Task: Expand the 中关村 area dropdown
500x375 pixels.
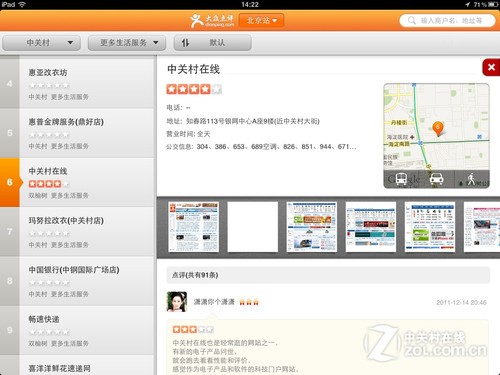Action: pos(41,43)
